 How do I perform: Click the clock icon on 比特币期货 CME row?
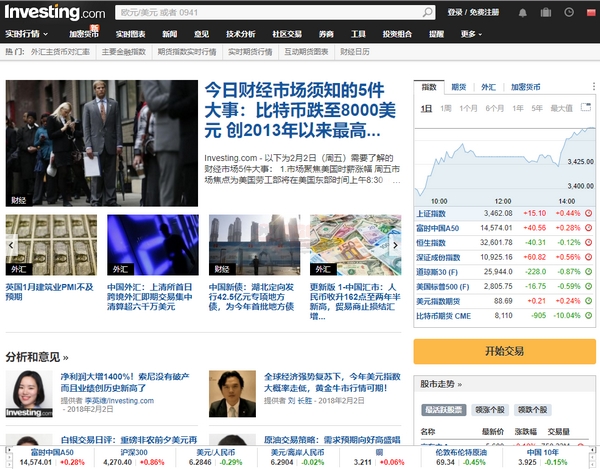tap(589, 316)
